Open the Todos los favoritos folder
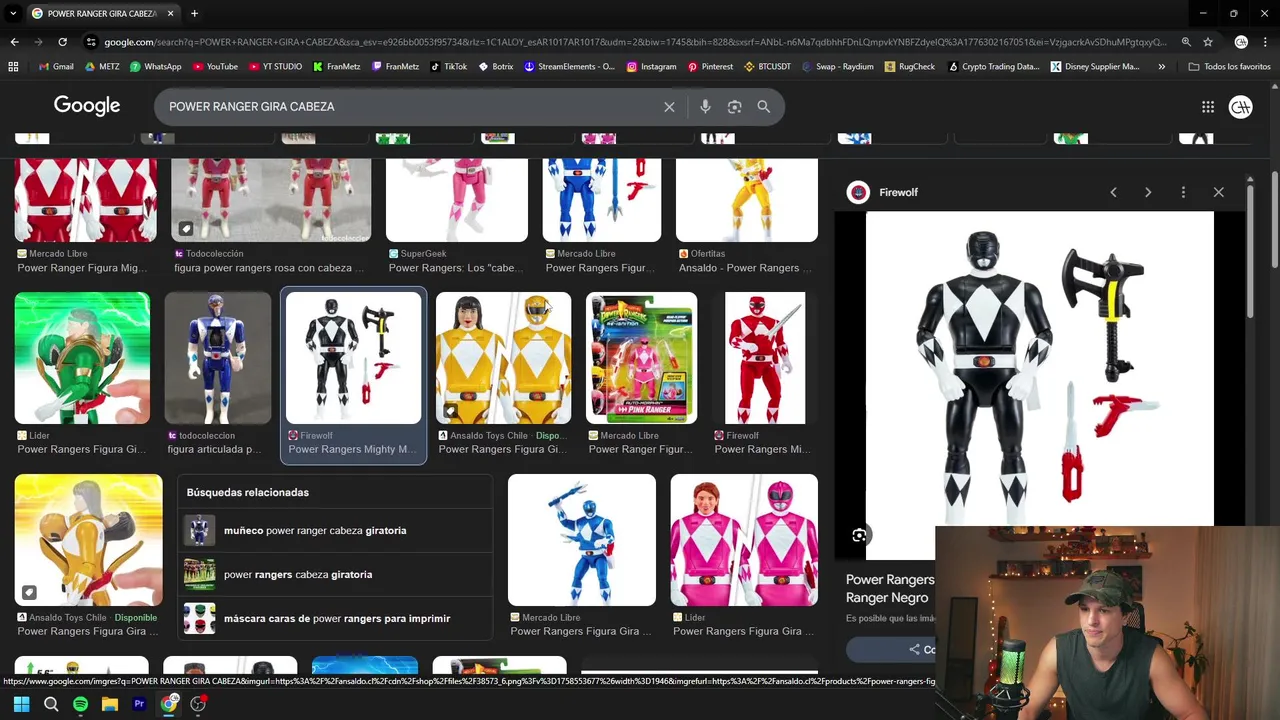Viewport: 1280px width, 720px height. (x=1229, y=67)
